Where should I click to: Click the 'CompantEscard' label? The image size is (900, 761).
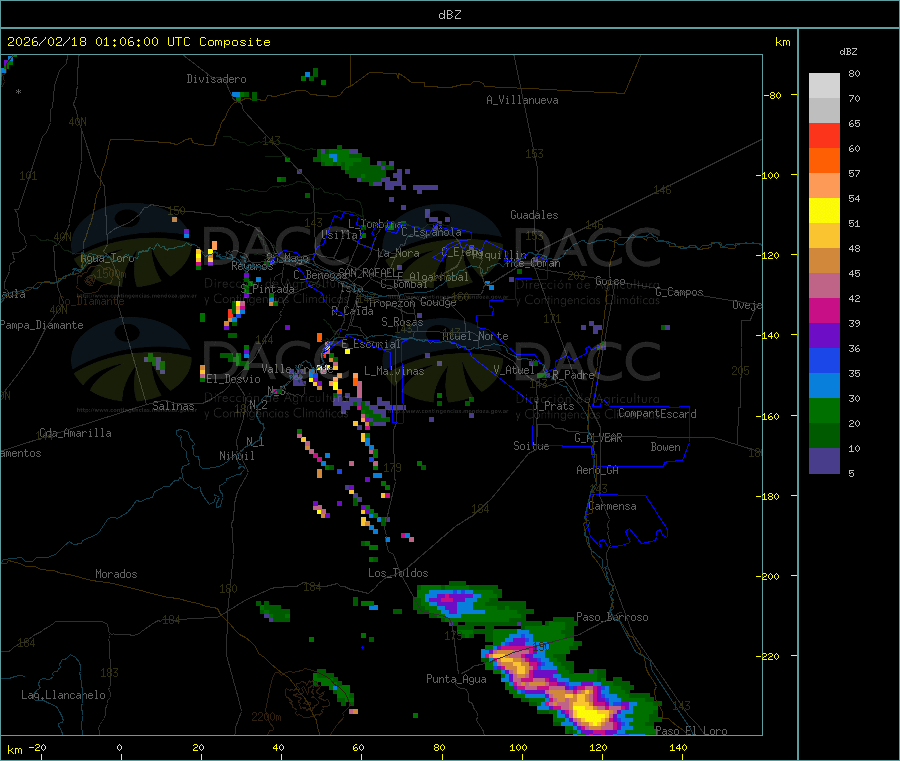tap(657, 413)
